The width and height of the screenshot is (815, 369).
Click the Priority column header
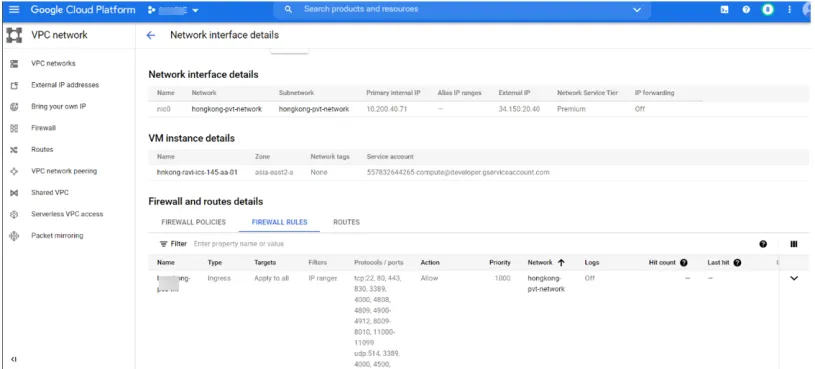tap(500, 262)
